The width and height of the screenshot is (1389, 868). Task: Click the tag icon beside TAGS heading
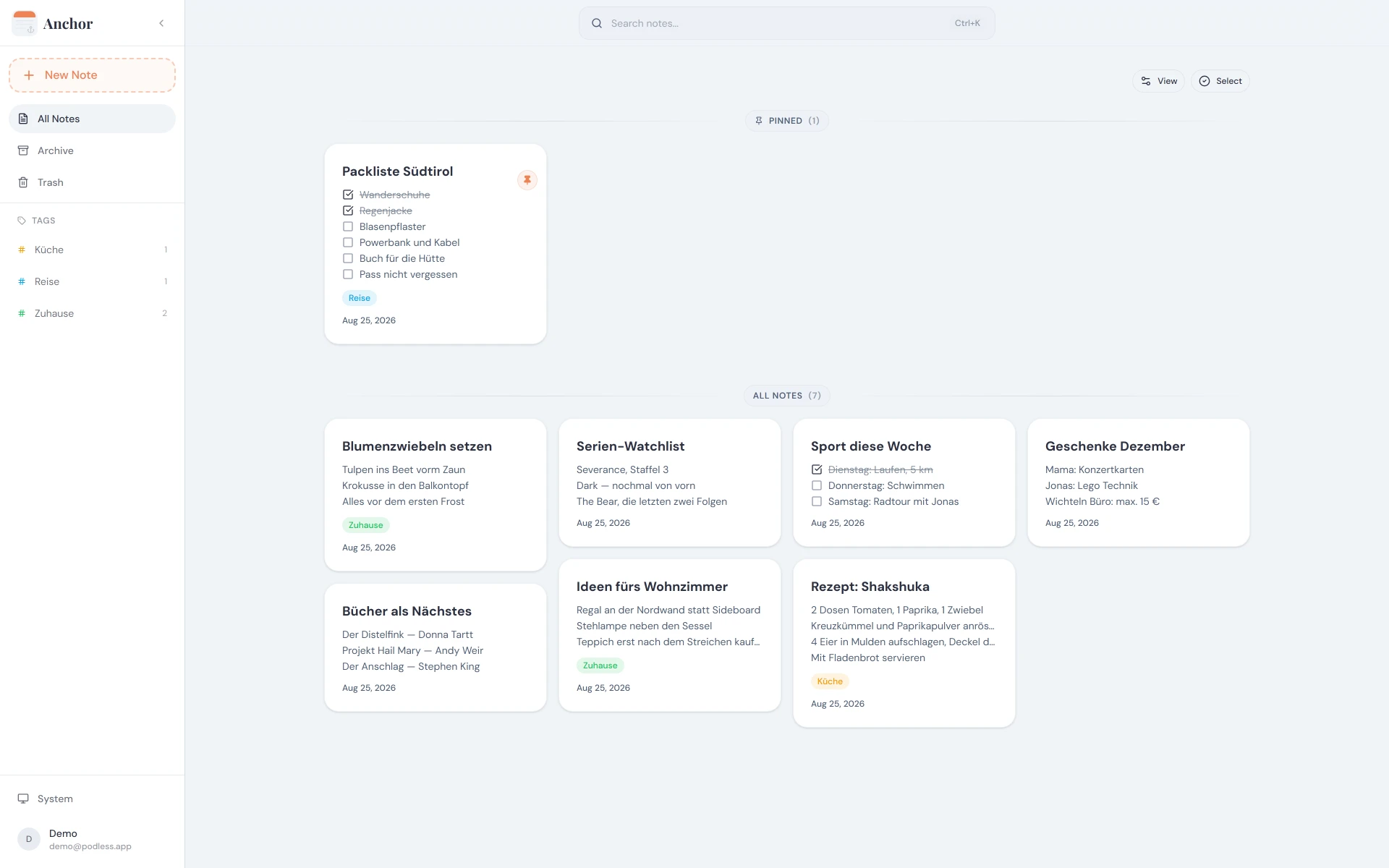22,221
